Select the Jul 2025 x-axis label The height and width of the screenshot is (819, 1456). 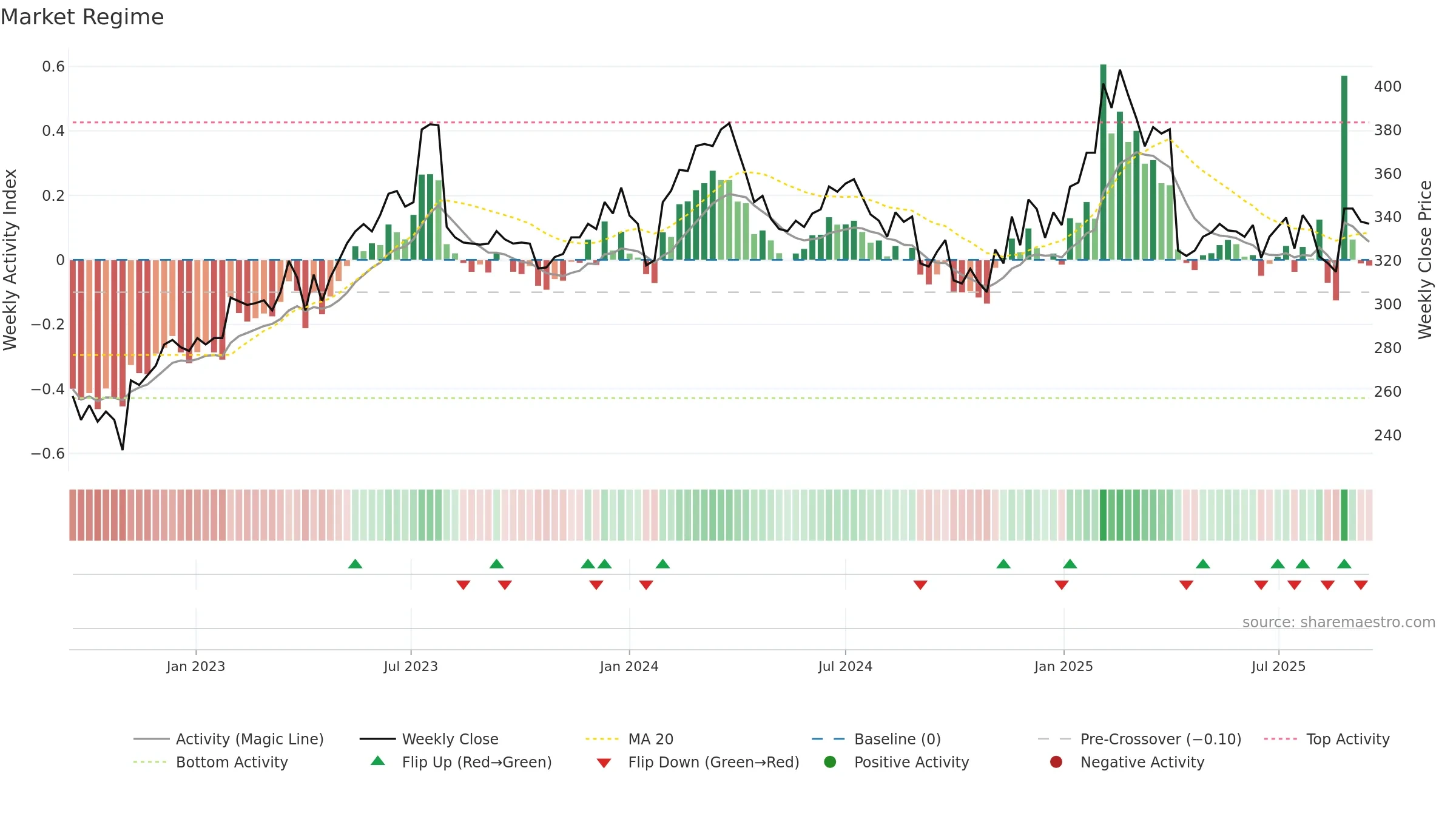[x=1278, y=666]
